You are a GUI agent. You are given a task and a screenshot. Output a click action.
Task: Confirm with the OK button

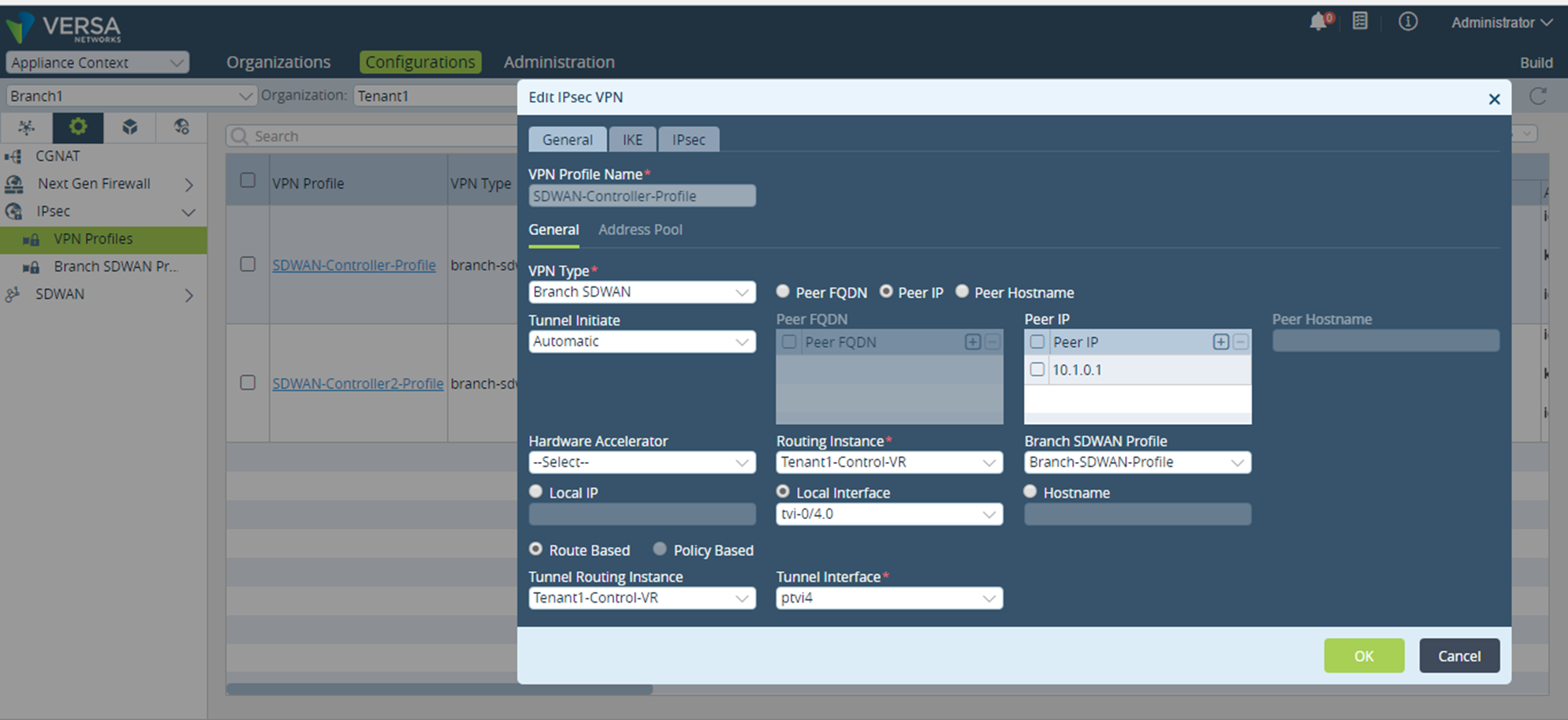(x=1364, y=655)
